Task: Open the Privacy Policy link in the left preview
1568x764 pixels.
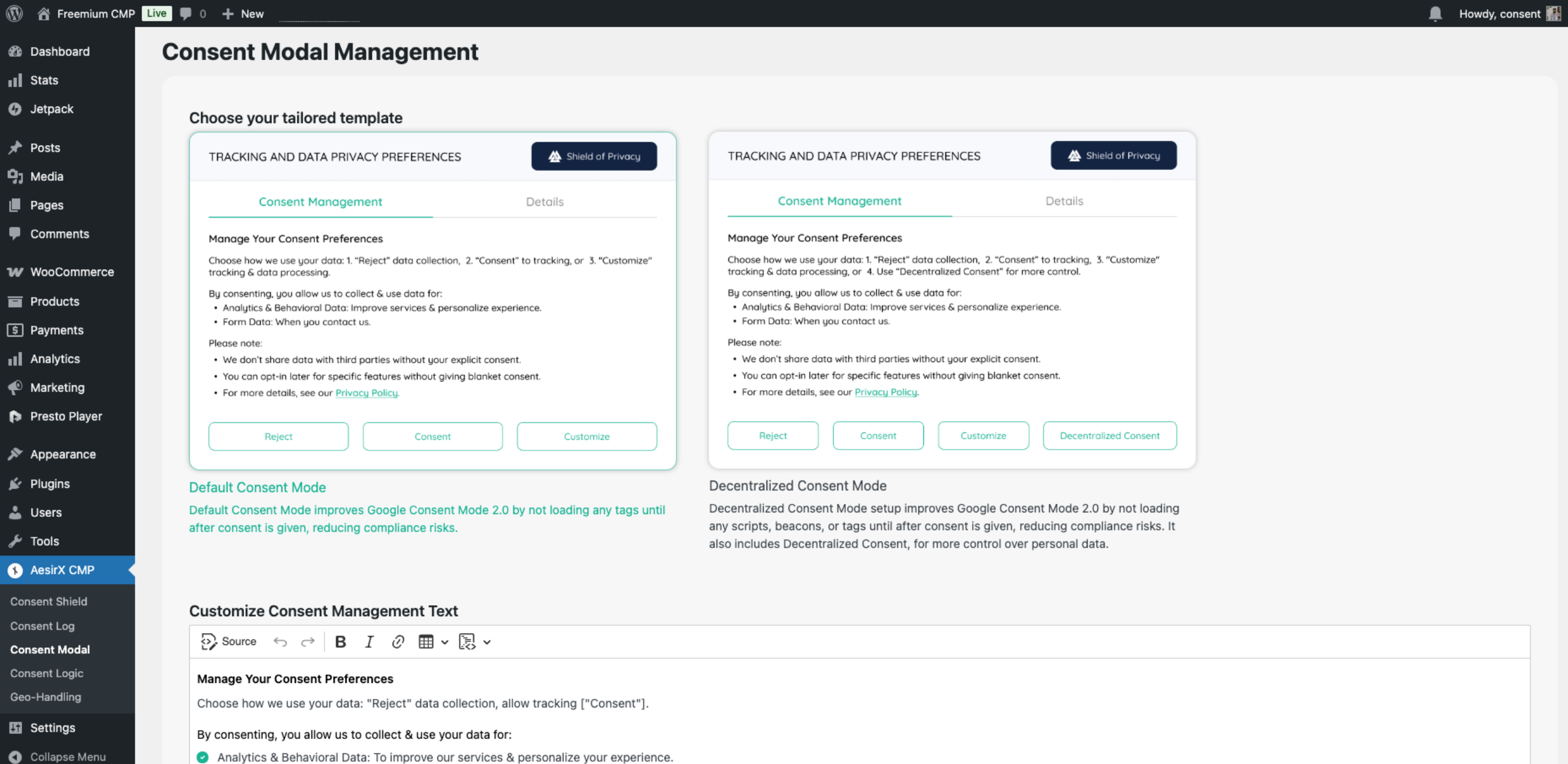Action: point(367,393)
